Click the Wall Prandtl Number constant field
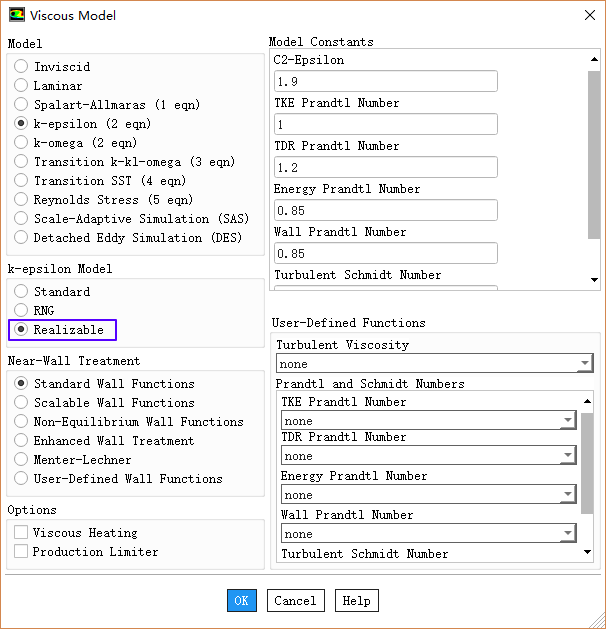The image size is (606, 629). click(386, 253)
